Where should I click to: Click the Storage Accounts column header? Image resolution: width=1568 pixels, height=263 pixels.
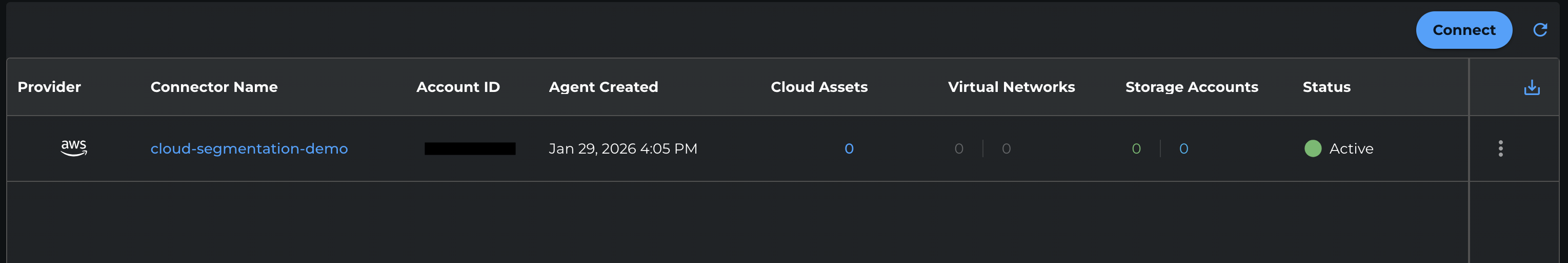click(x=1191, y=87)
